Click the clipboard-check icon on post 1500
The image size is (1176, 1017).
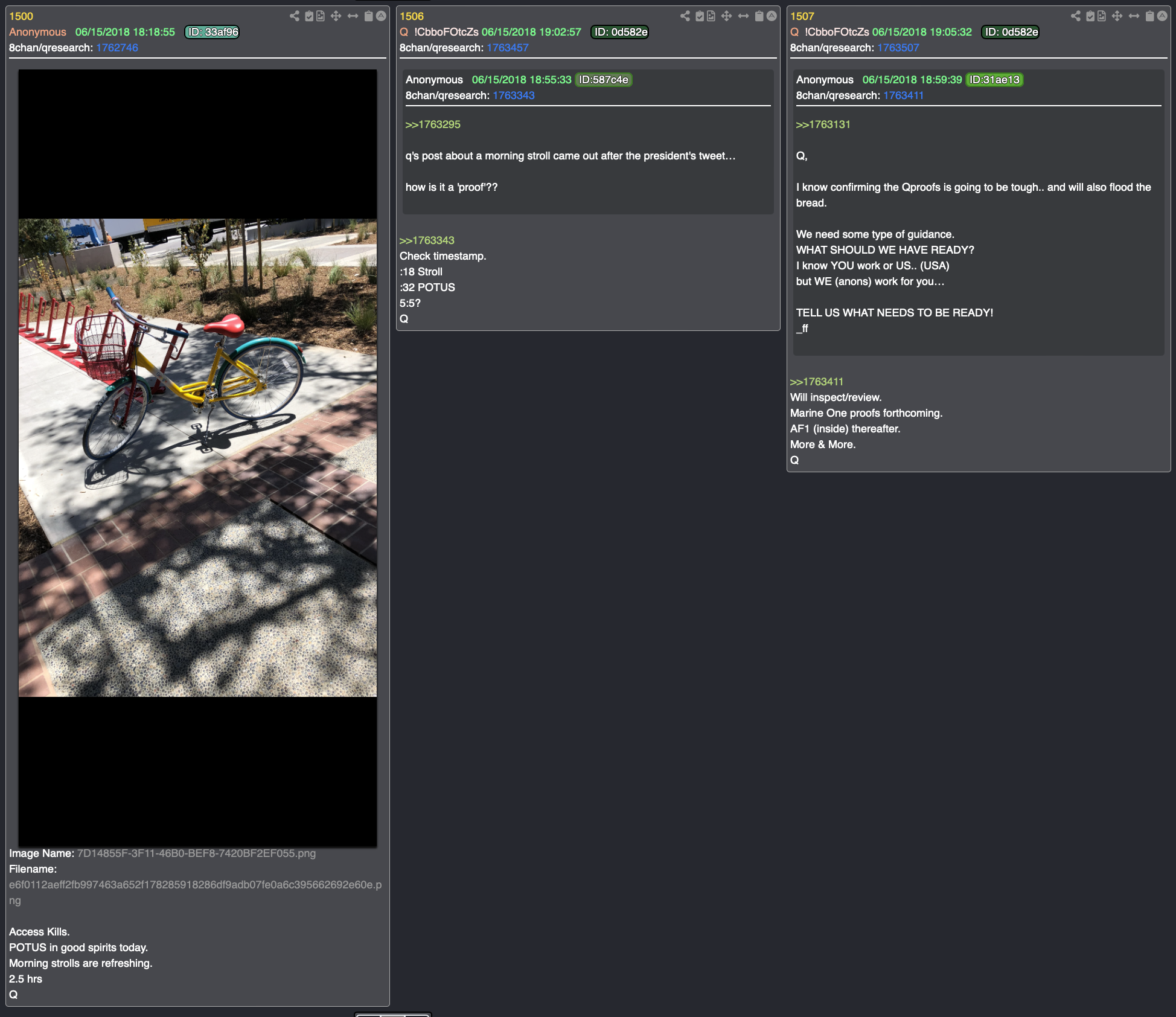pos(309,16)
